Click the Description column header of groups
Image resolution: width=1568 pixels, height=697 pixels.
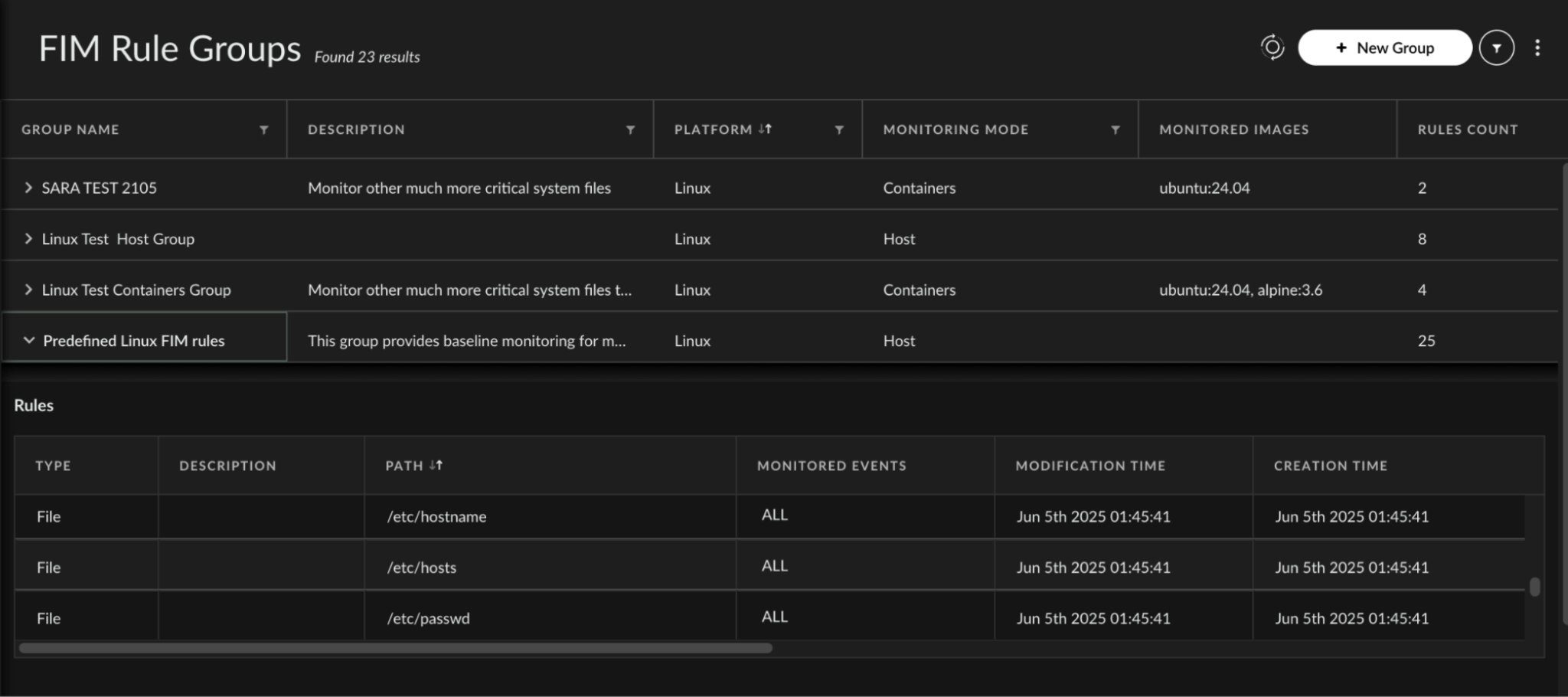click(356, 130)
